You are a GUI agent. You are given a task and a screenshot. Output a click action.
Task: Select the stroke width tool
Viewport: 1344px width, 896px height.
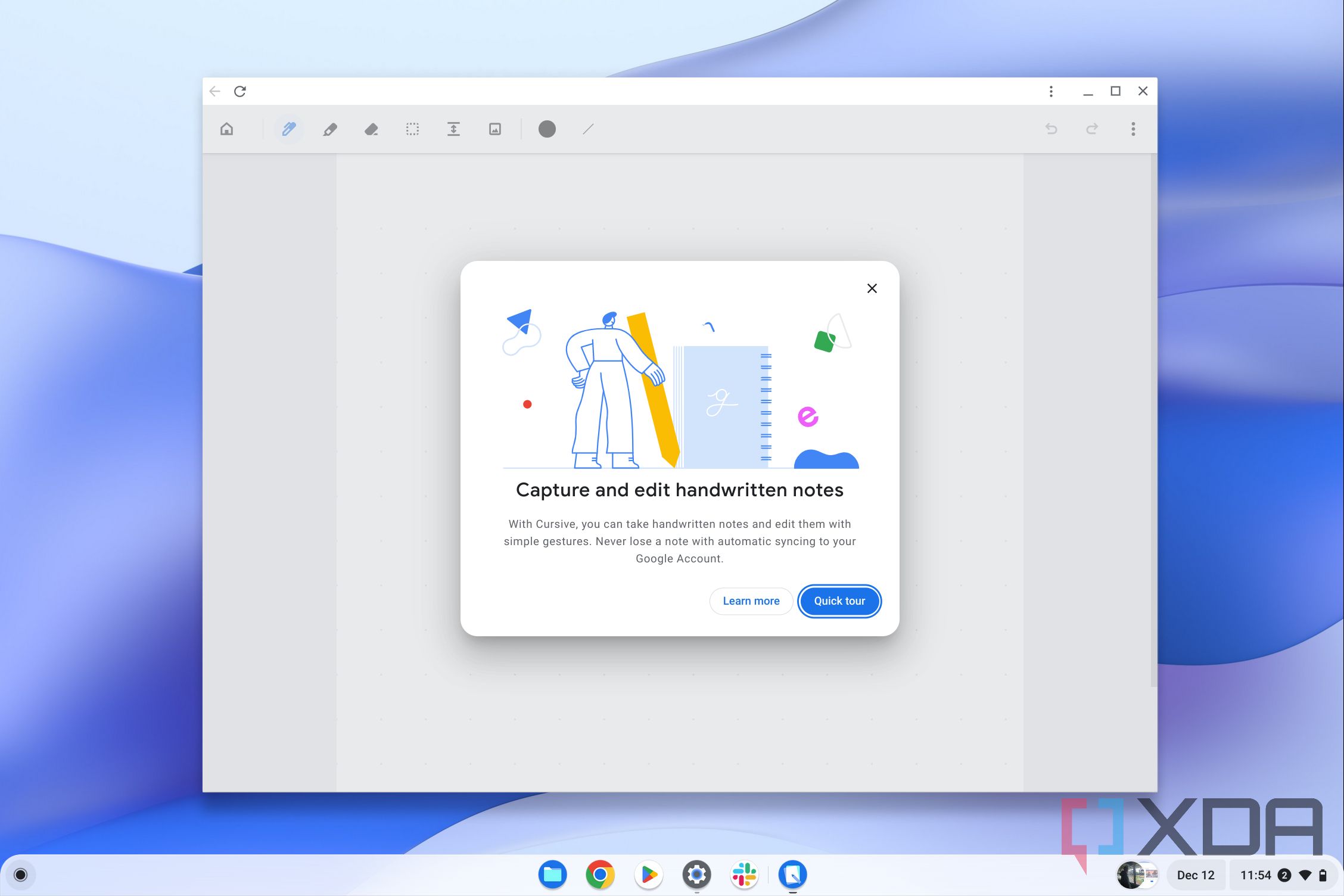click(587, 129)
